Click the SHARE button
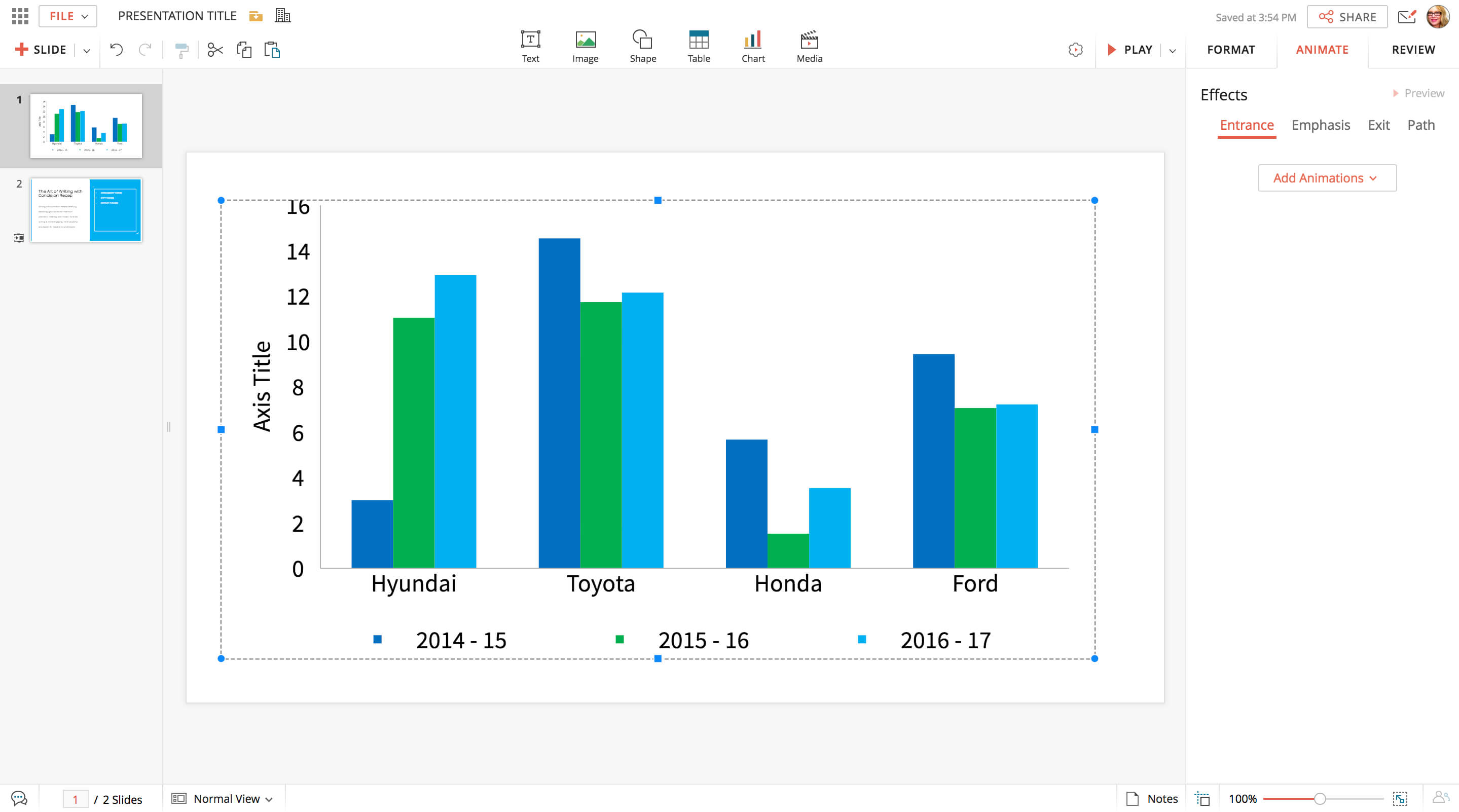The height and width of the screenshot is (812, 1459). coord(1347,17)
